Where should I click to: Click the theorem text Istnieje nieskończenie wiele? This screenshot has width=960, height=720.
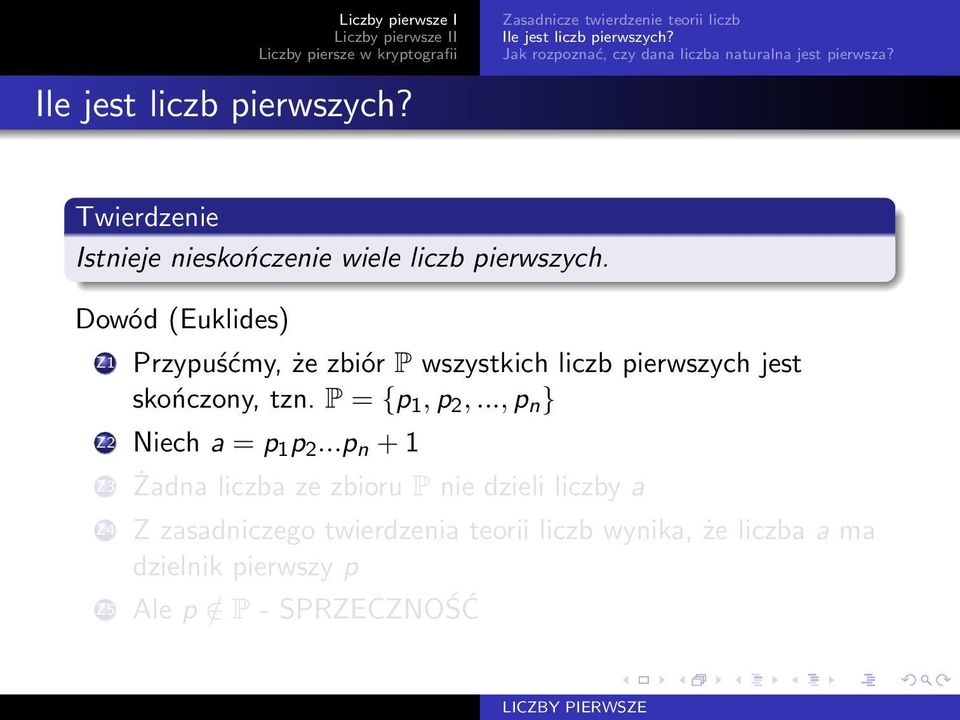click(342, 258)
